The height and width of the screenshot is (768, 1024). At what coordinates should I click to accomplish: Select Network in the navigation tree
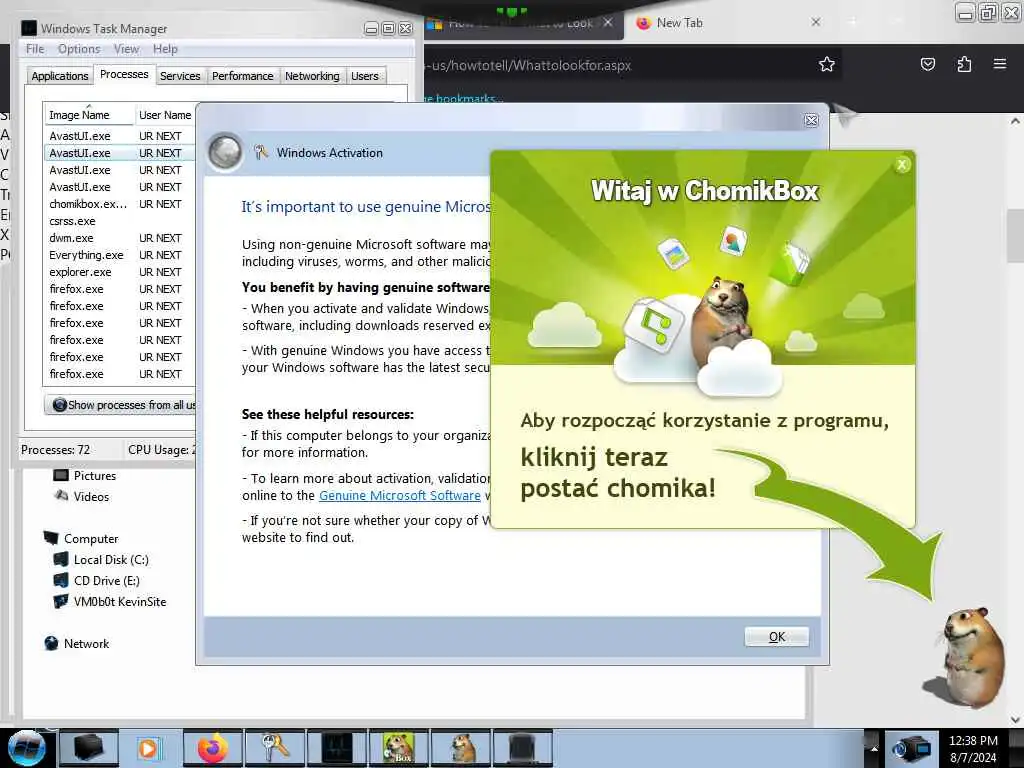click(x=77, y=643)
